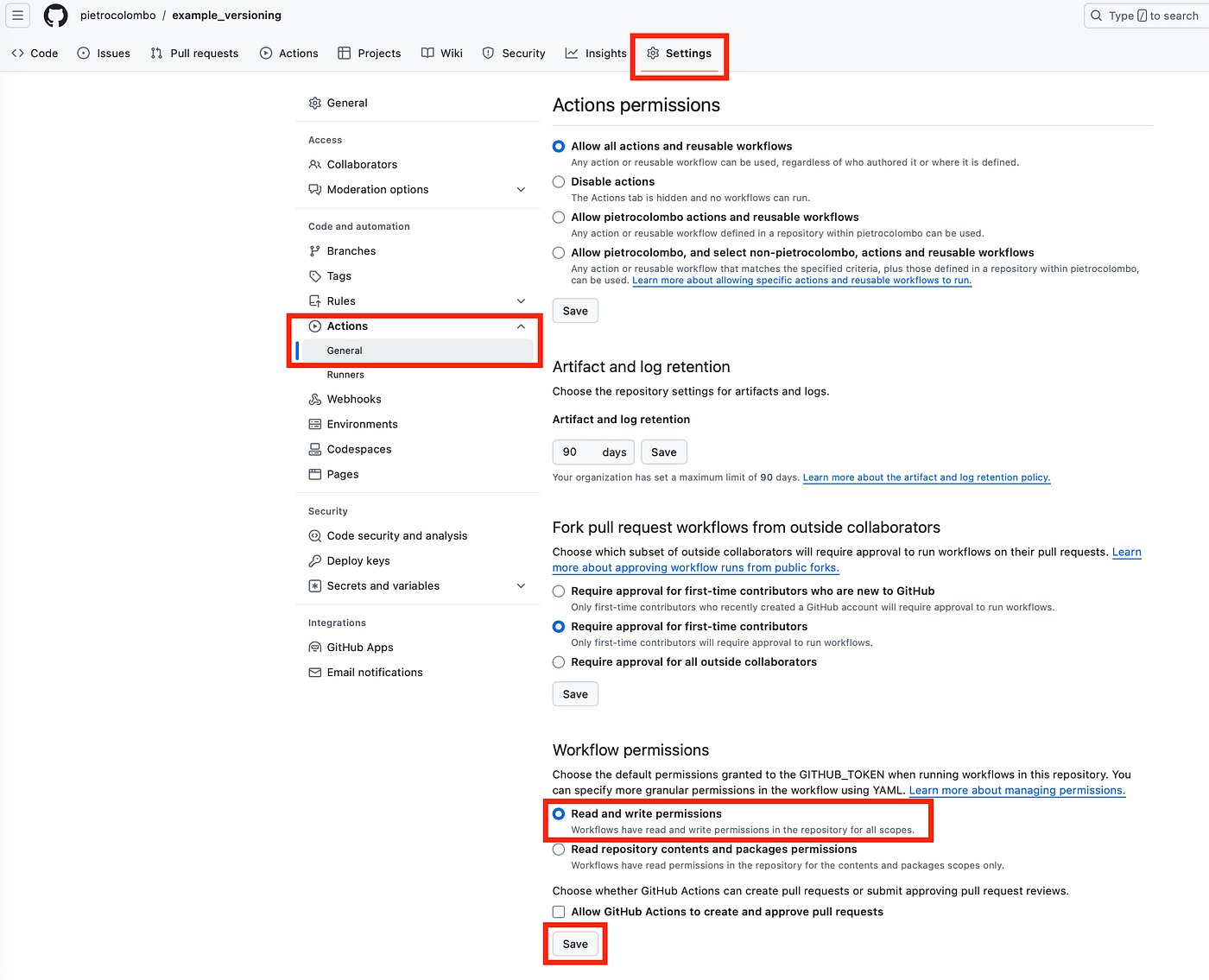Click the Deploy keys key icon
Image resolution: width=1209 pixels, height=980 pixels.
pos(315,560)
